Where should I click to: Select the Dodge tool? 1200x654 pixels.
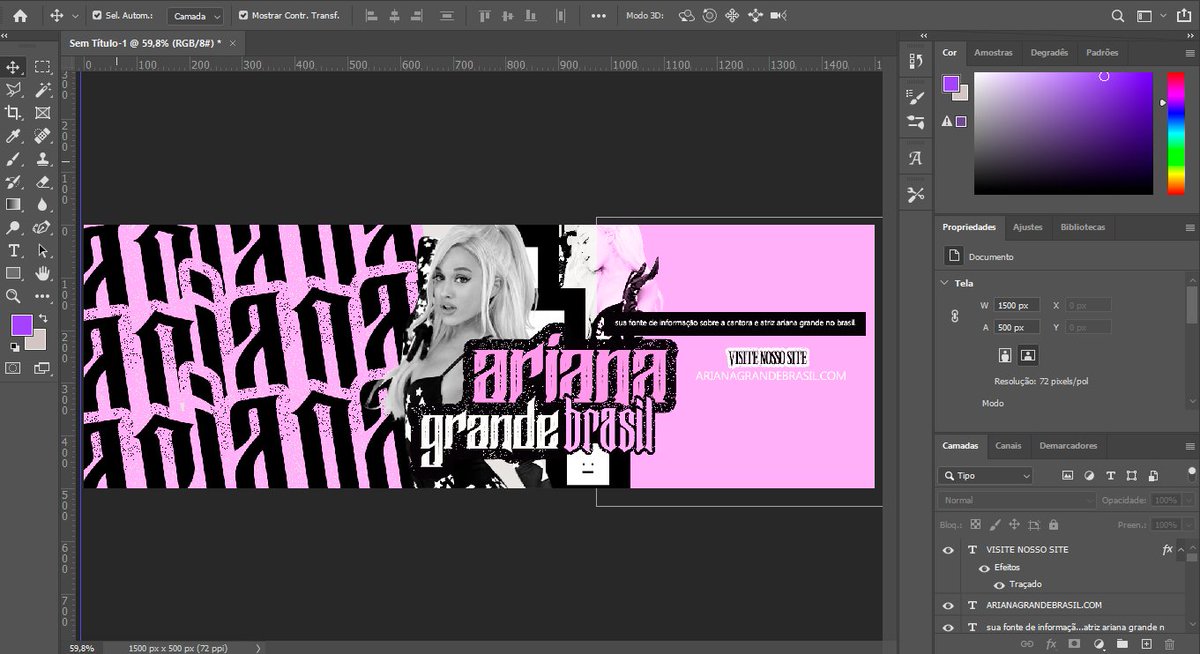13,227
